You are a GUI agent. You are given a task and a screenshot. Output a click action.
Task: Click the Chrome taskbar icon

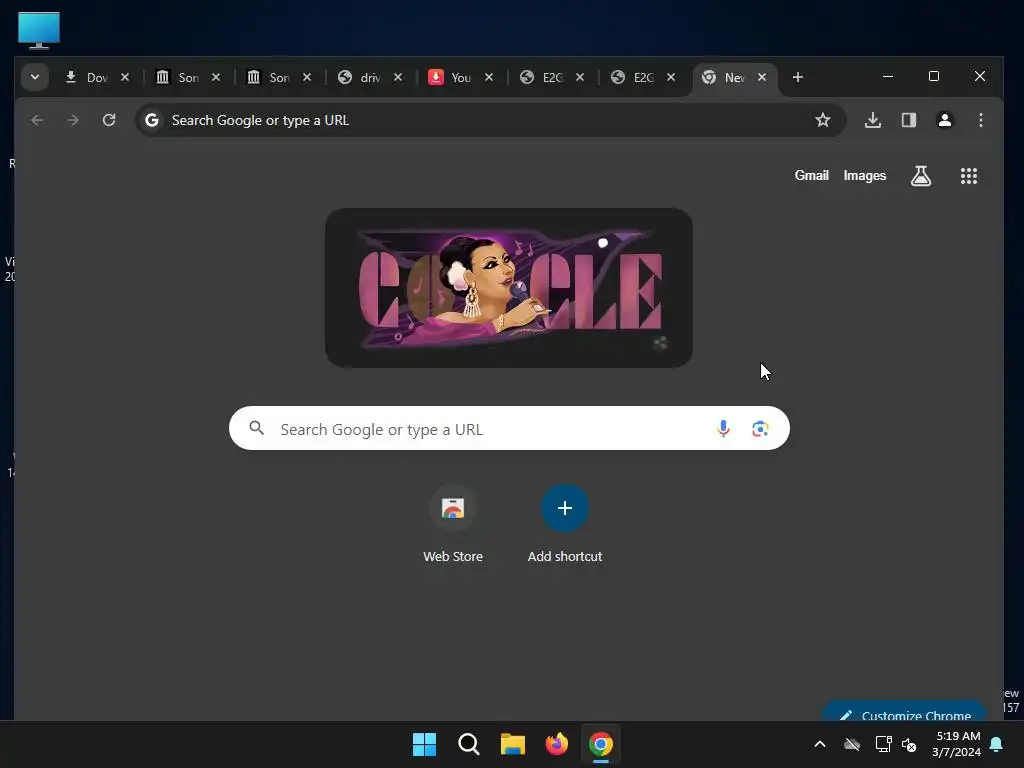click(601, 744)
